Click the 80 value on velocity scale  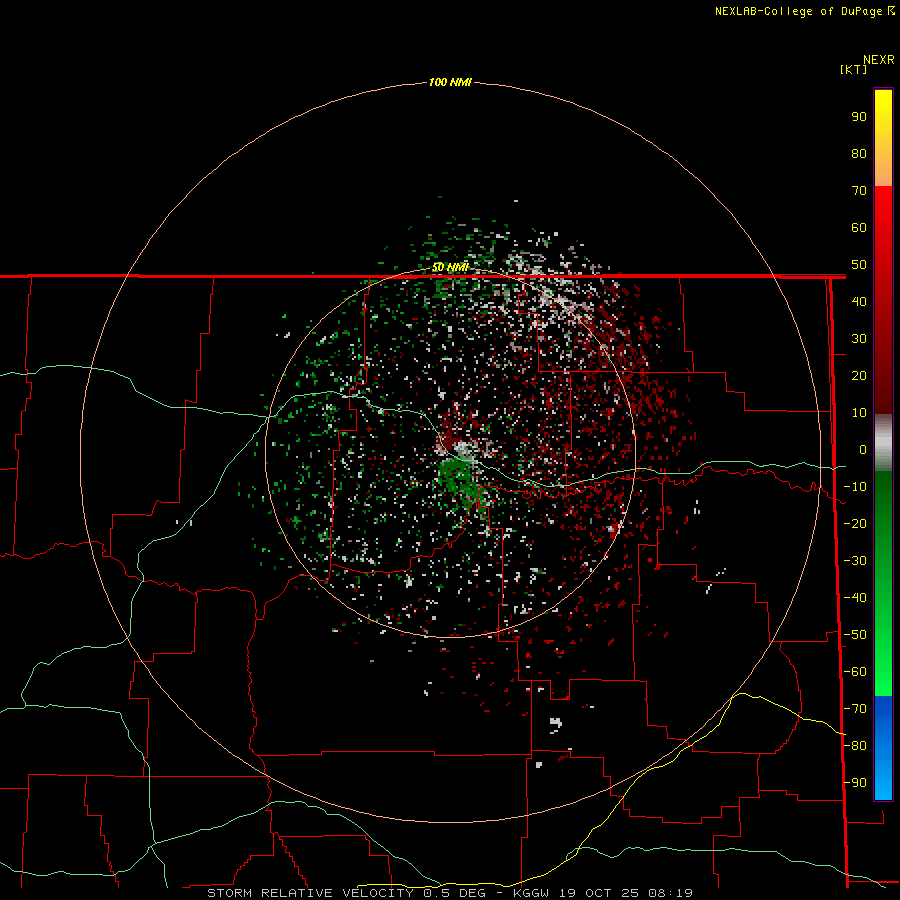859,154
